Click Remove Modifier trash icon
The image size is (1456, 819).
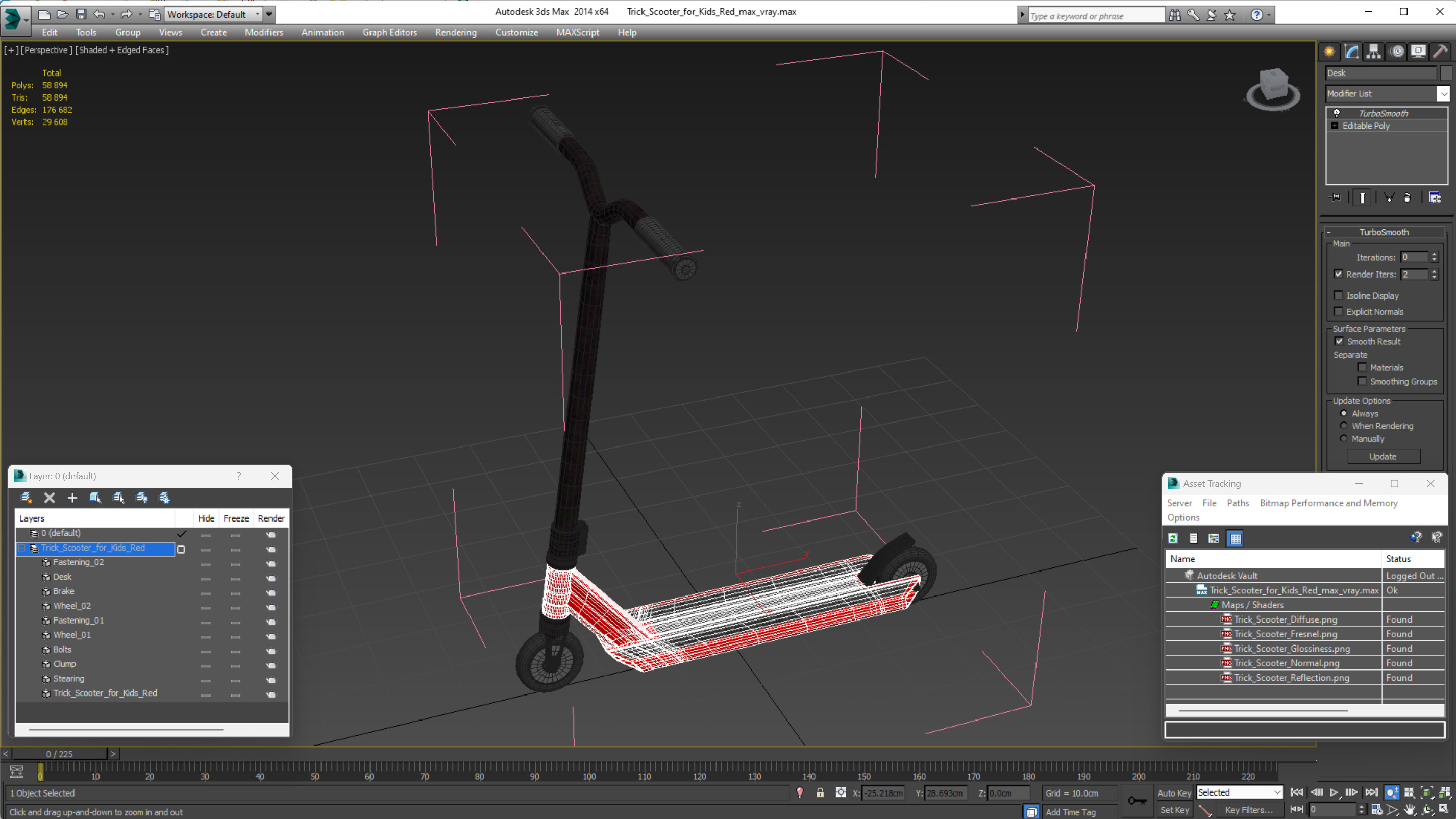click(1408, 197)
